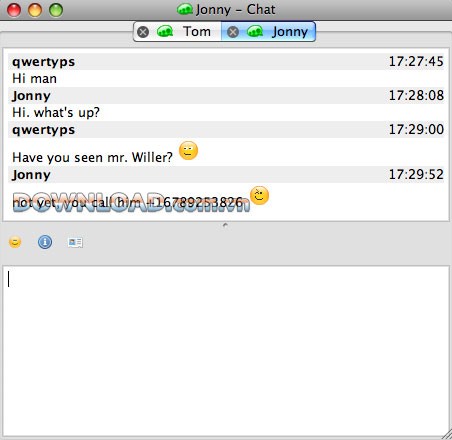The image size is (452, 440).
Task: Click the green status icon on Tom tab
Action: point(165,31)
